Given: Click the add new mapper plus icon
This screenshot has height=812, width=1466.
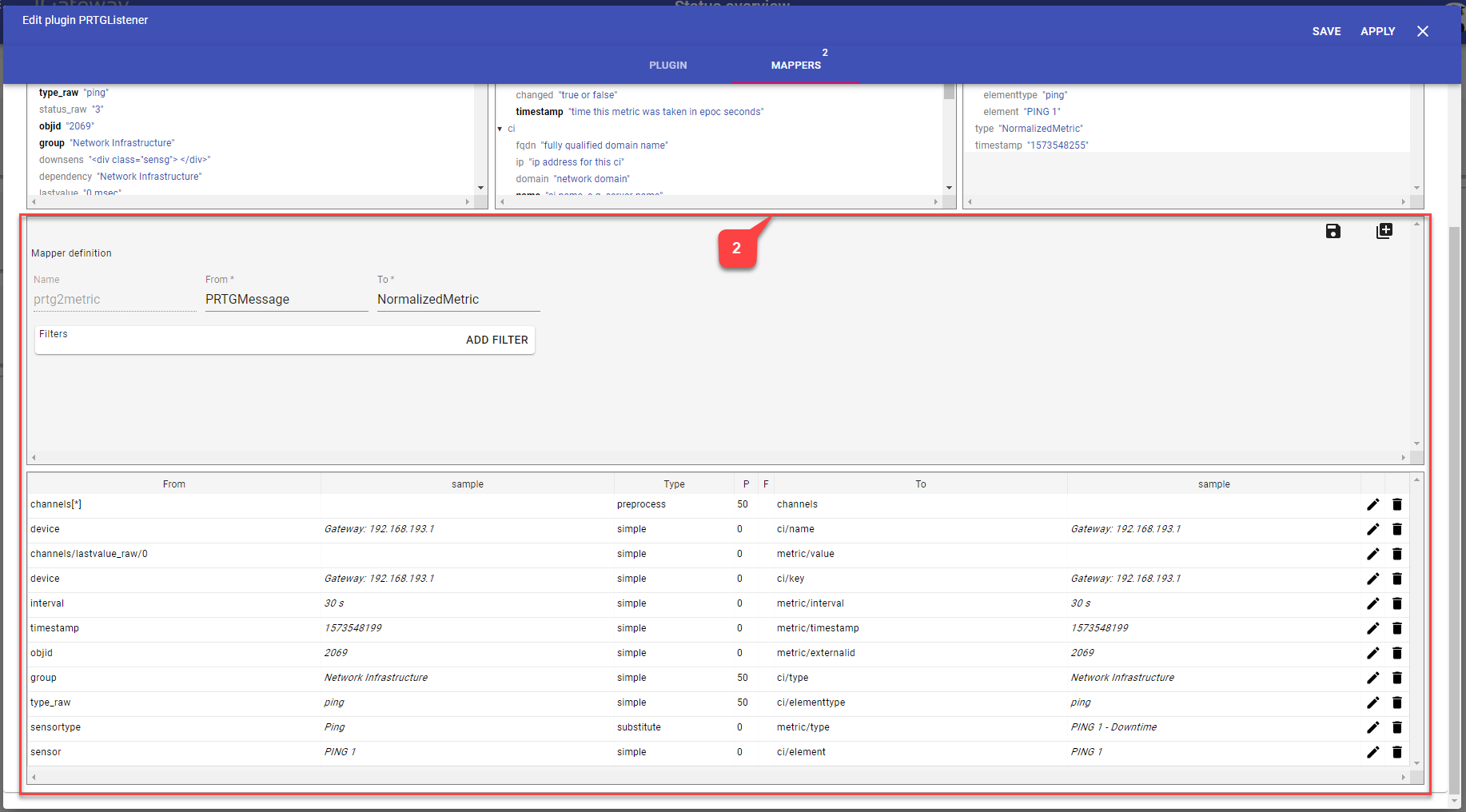Looking at the screenshot, I should 1384,231.
